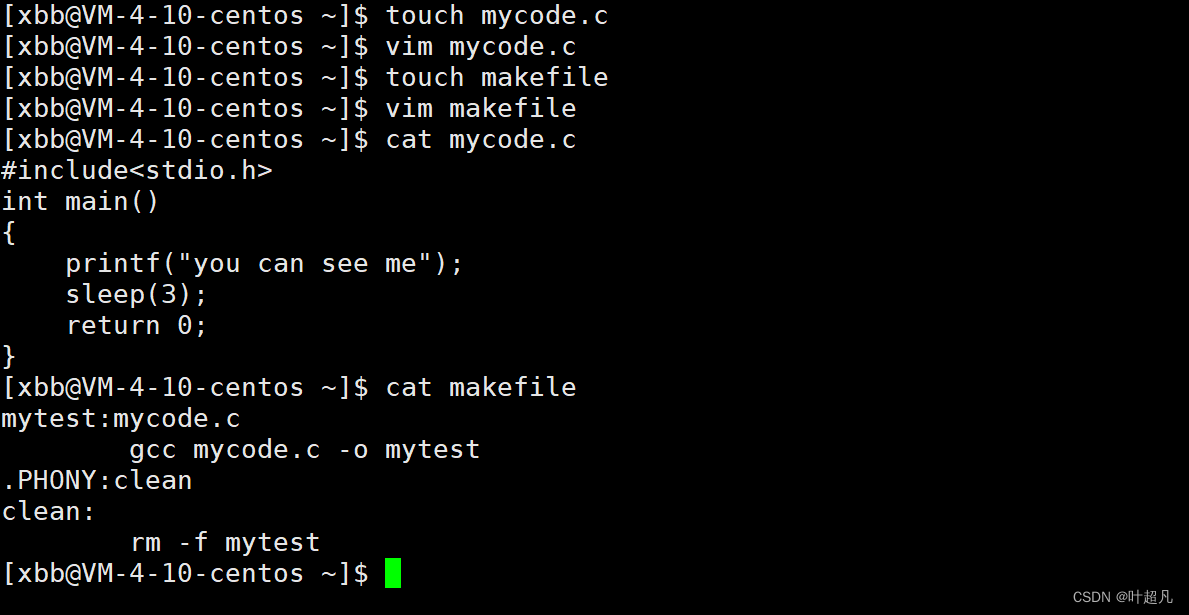Click the opening curly brace line

coord(10,233)
